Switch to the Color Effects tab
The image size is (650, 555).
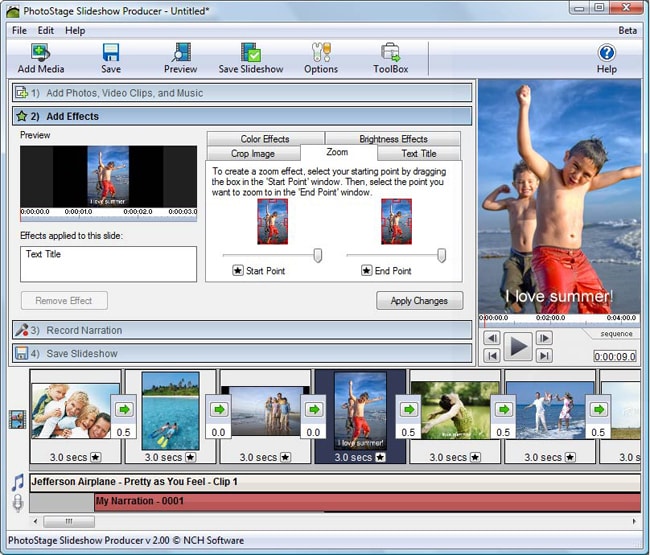[x=265, y=138]
